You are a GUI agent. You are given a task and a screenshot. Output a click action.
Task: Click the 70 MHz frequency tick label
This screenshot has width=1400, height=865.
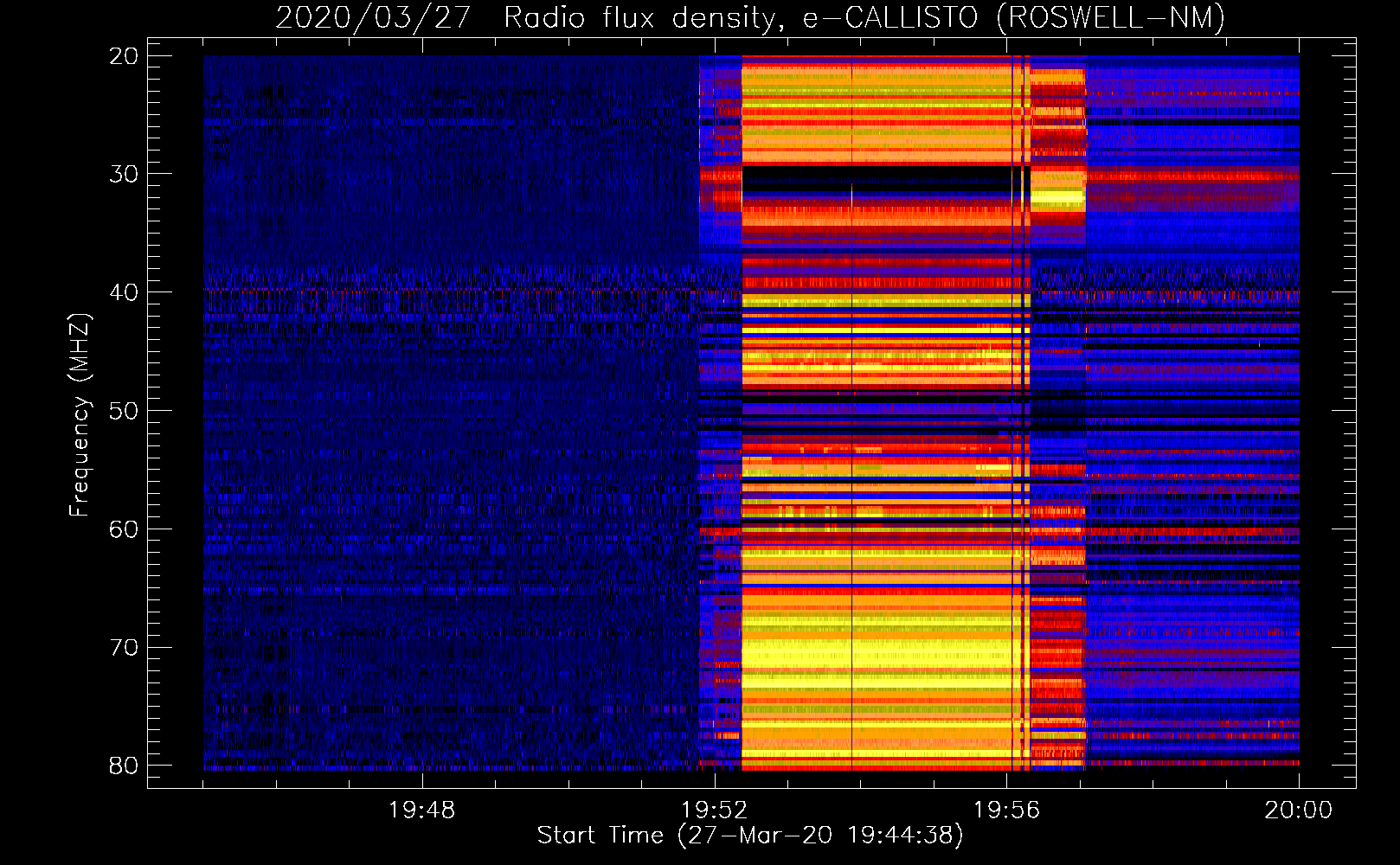pos(124,648)
